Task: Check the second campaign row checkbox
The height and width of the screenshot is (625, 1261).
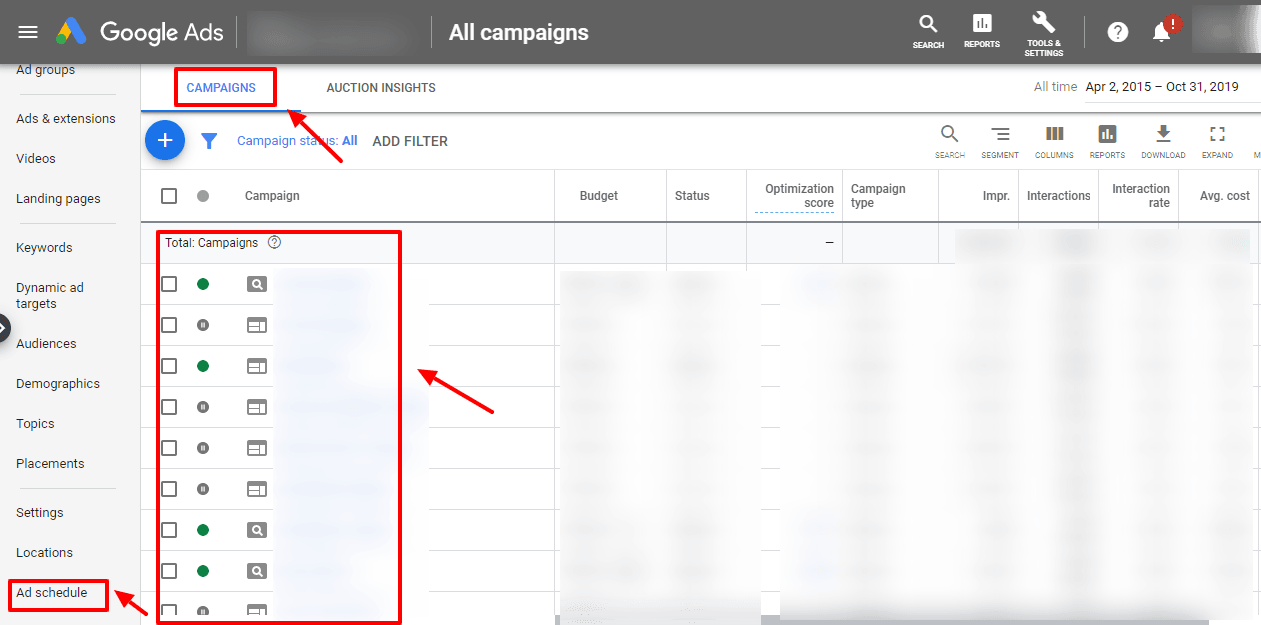Action: tap(169, 325)
